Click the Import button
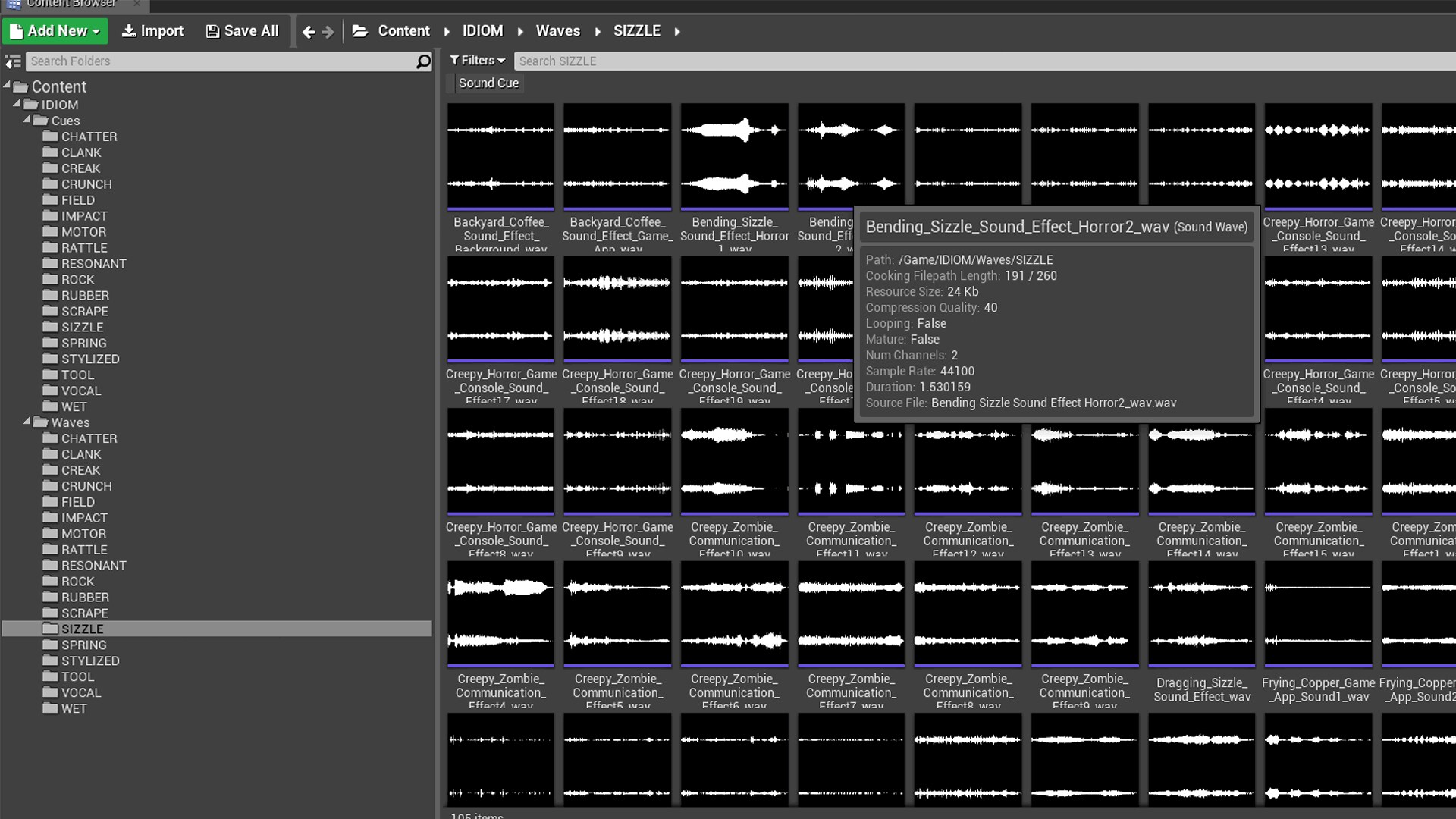The width and height of the screenshot is (1456, 819). 152,31
